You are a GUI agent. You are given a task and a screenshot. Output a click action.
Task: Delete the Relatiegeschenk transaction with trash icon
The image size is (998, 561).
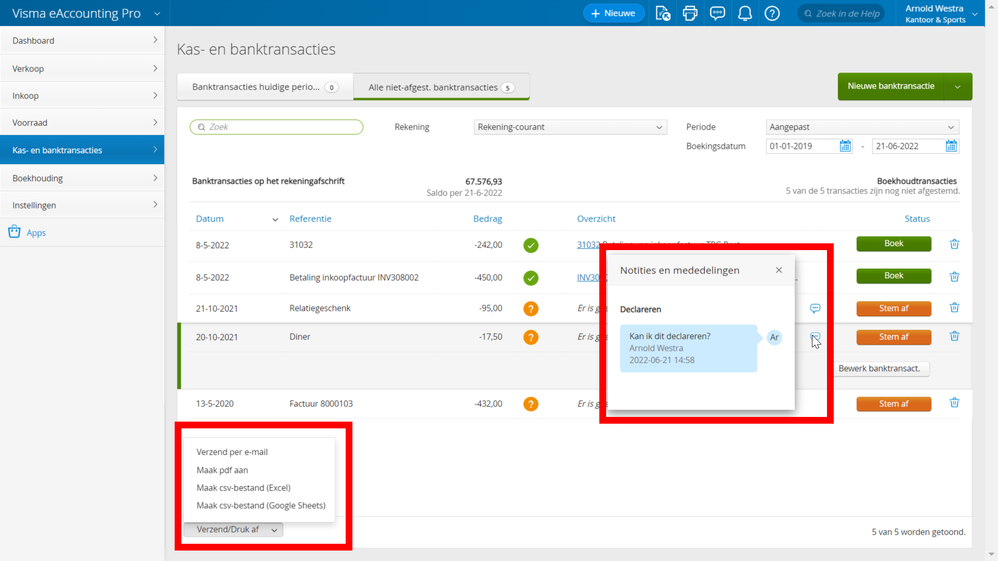click(954, 308)
